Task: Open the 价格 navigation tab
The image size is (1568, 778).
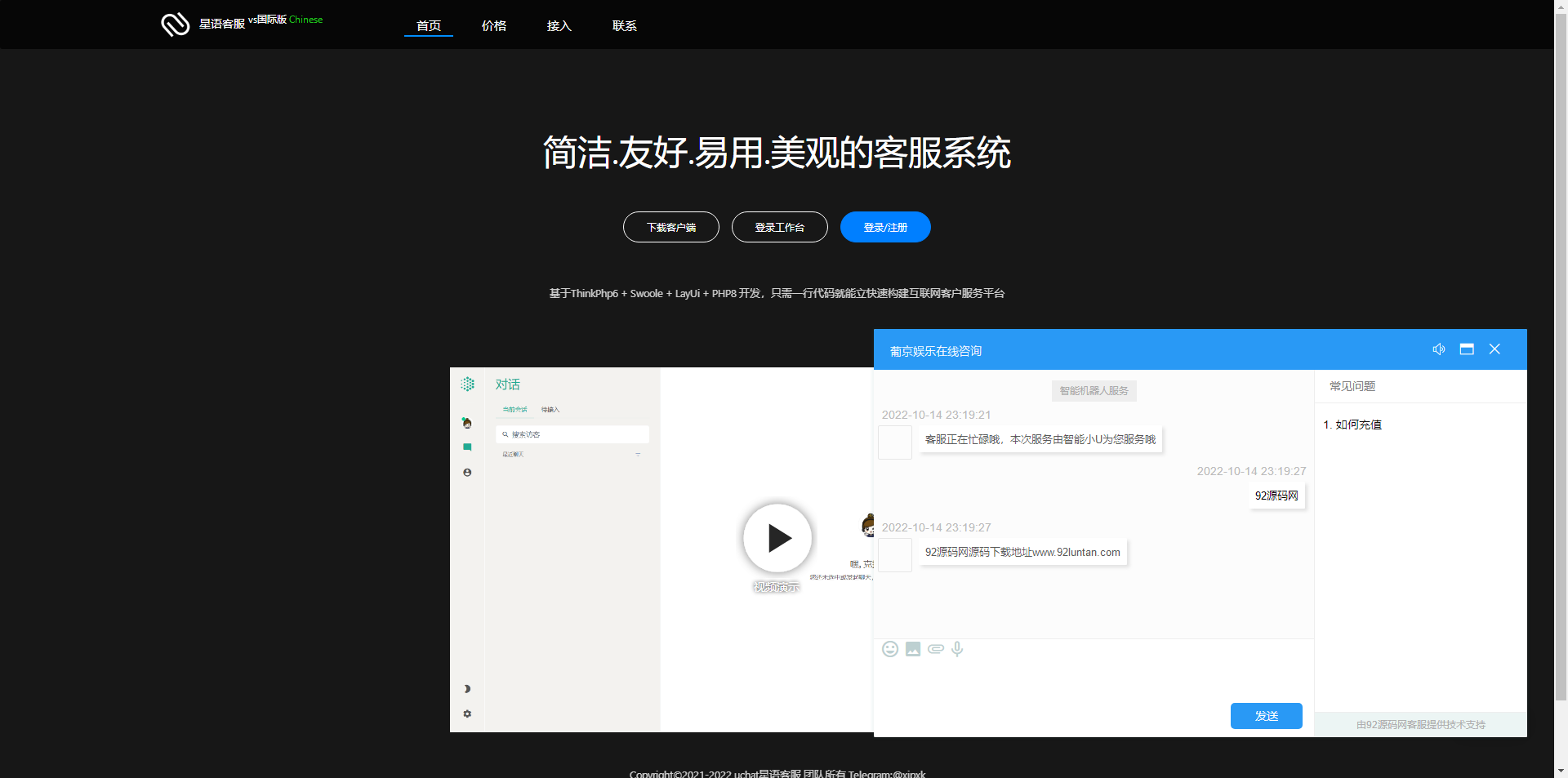Action: coord(494,26)
